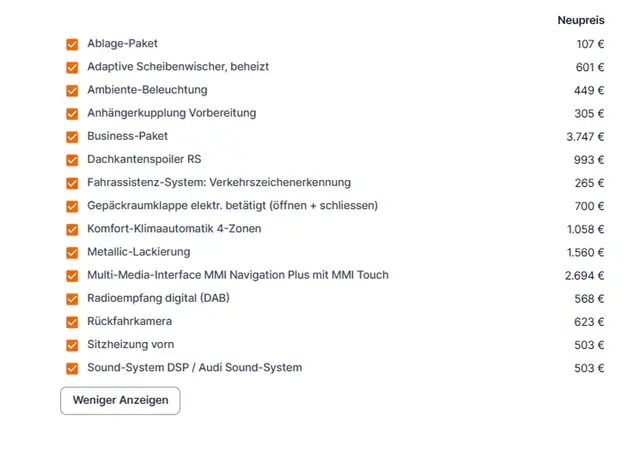
Task: Deselect Komfort-Klimaautomatik 4-Zonen checkbox
Action: (72, 229)
